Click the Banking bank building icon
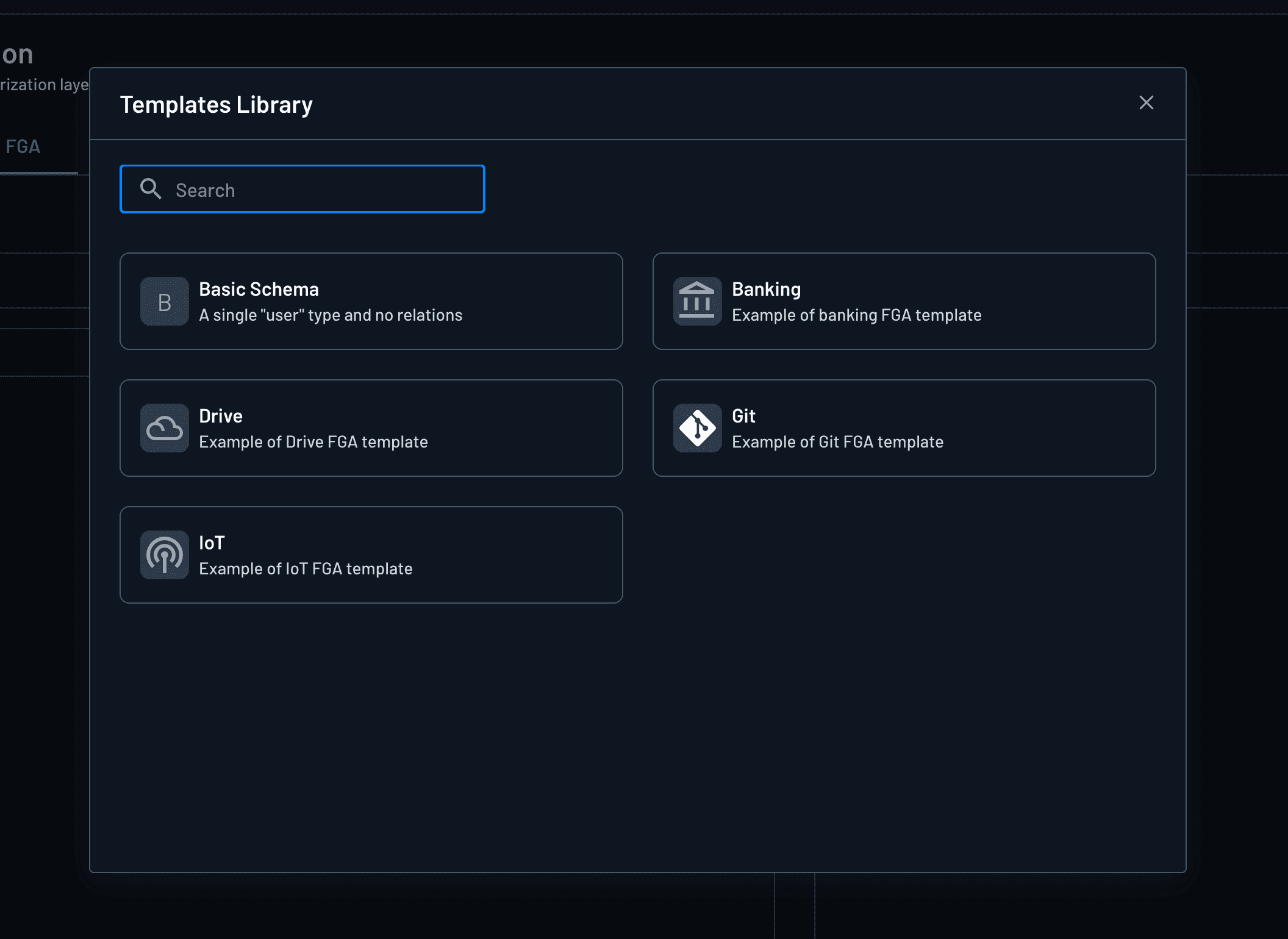 pos(696,301)
